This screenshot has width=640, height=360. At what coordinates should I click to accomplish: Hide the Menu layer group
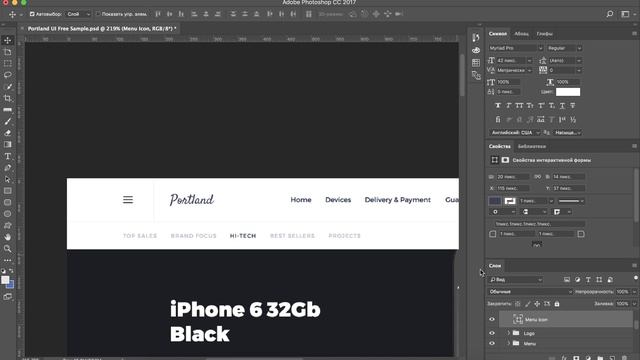point(492,343)
